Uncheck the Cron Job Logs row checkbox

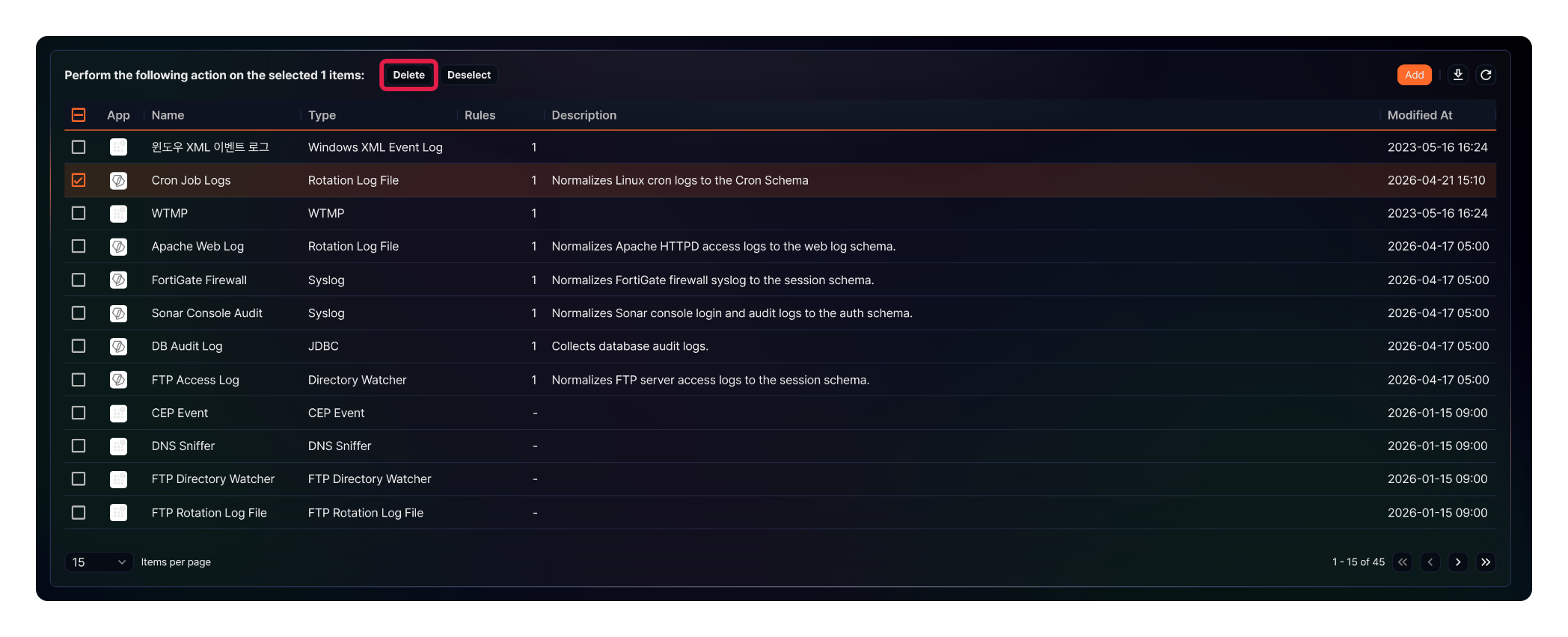[x=79, y=180]
